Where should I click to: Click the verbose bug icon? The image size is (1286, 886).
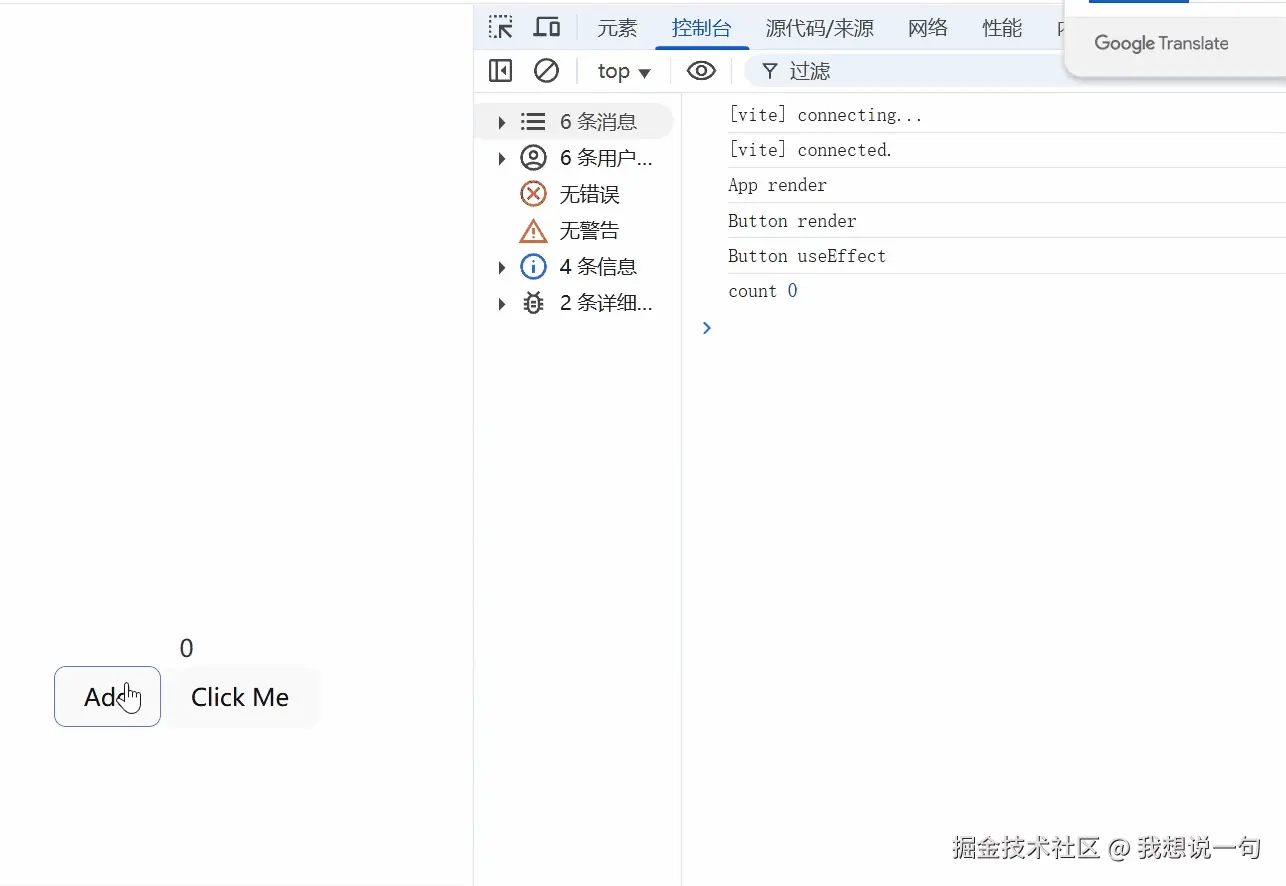tap(534, 303)
